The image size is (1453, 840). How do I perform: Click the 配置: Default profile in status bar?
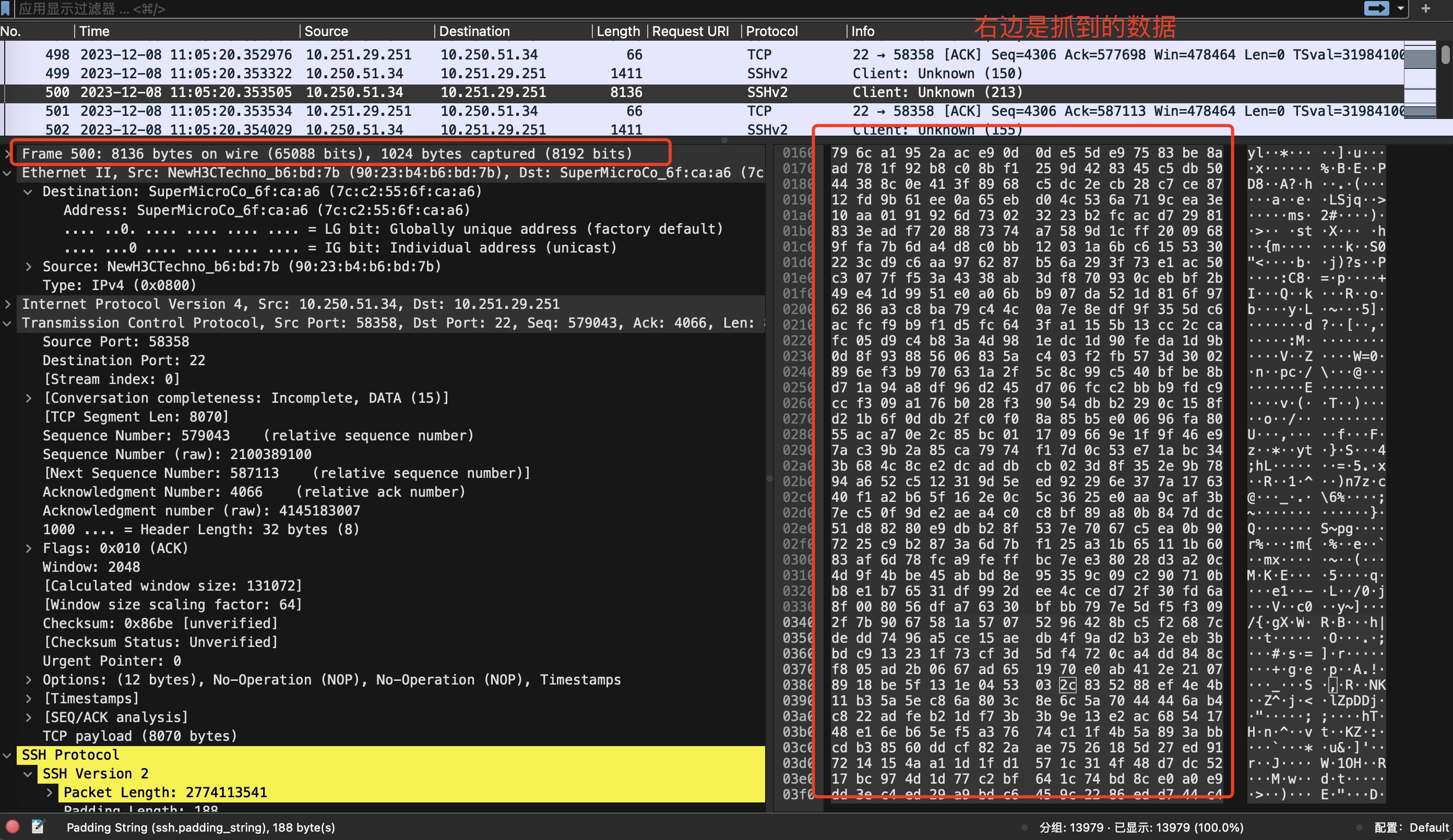click(x=1411, y=827)
